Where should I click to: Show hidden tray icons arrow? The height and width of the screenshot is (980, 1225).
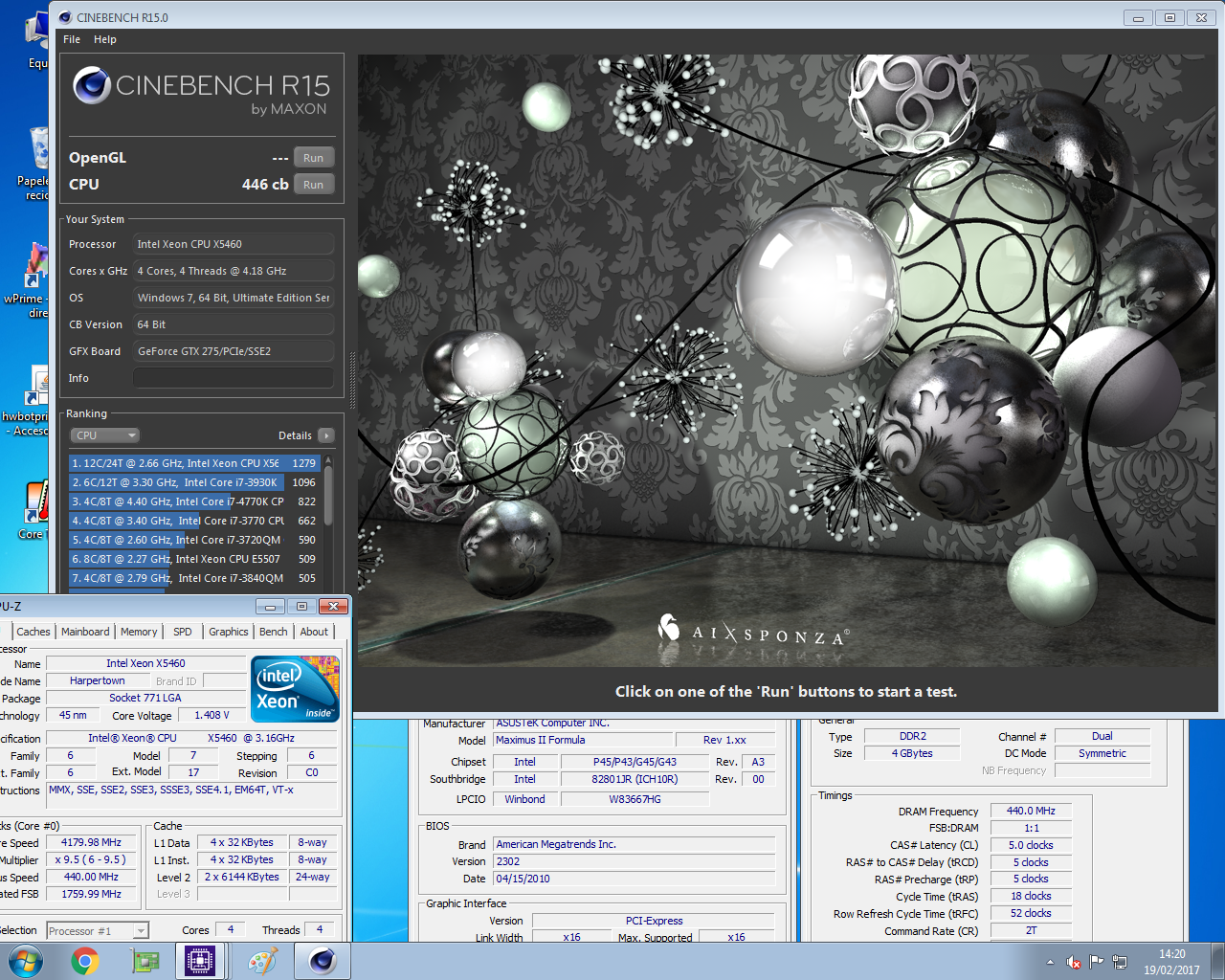[x=1050, y=962]
